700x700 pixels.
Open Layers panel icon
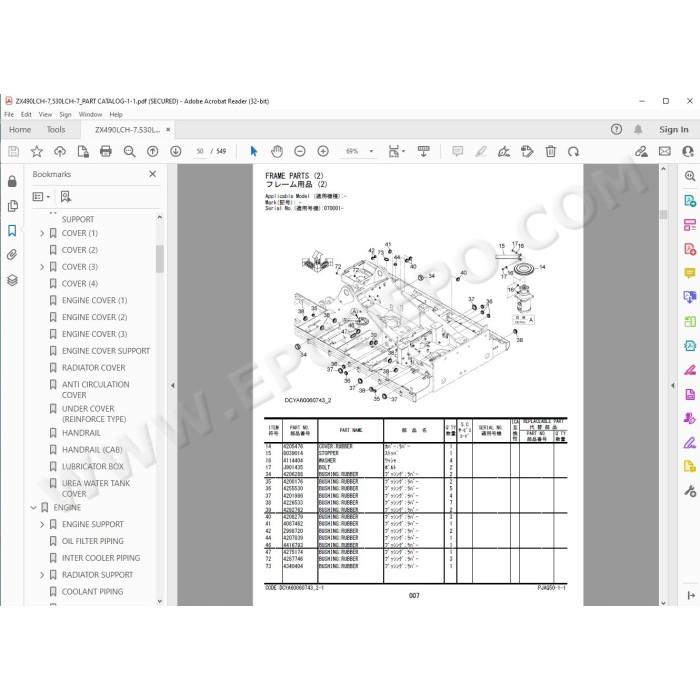pos(12,280)
